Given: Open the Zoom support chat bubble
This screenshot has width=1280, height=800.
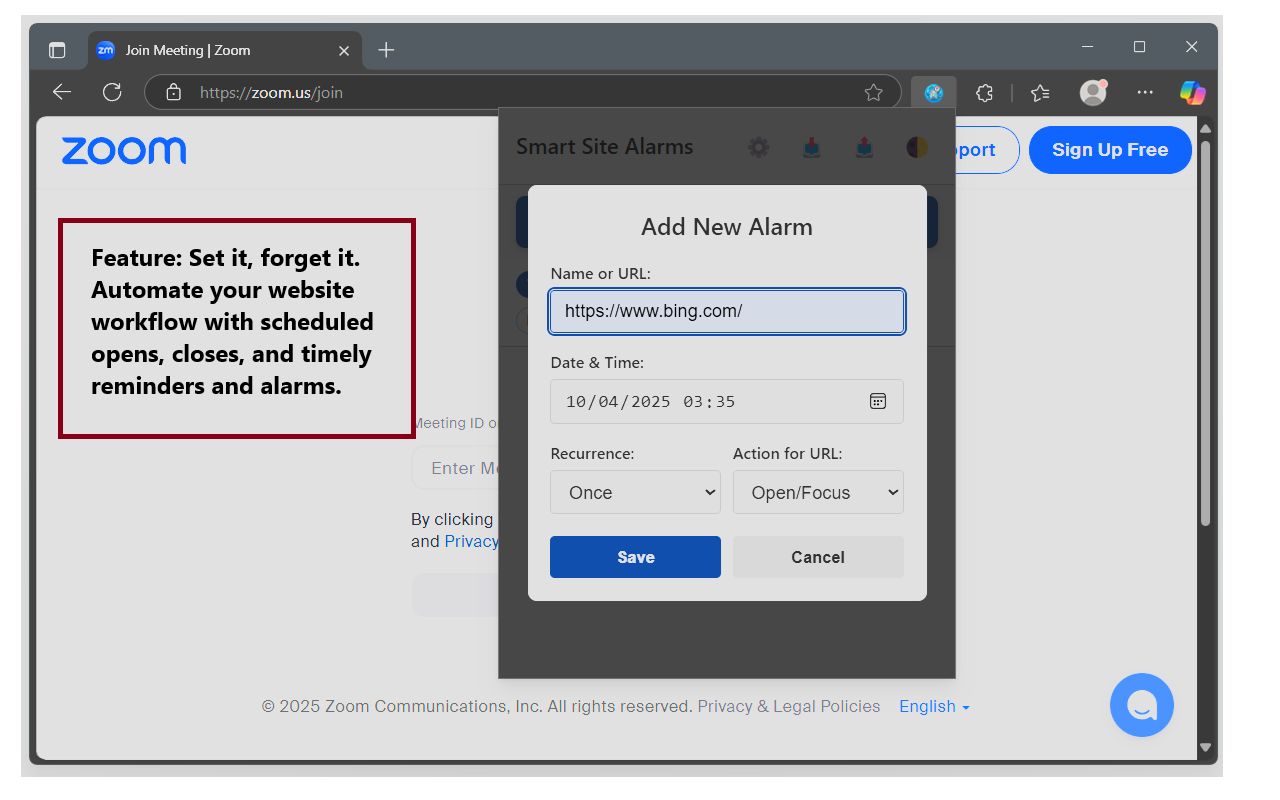Looking at the screenshot, I should point(1142,705).
